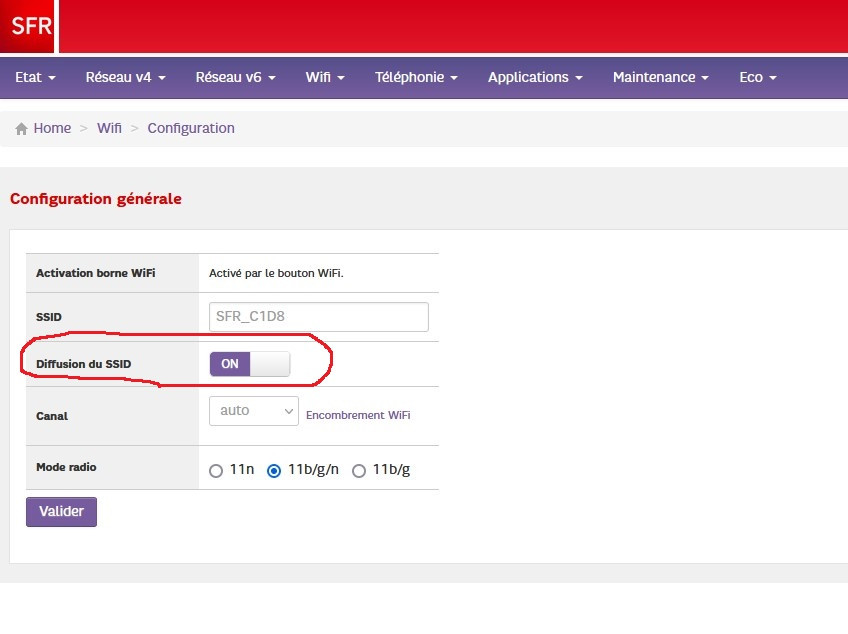Select the 11b/g radio mode
Viewport: 848px width, 634px height.
(x=359, y=471)
